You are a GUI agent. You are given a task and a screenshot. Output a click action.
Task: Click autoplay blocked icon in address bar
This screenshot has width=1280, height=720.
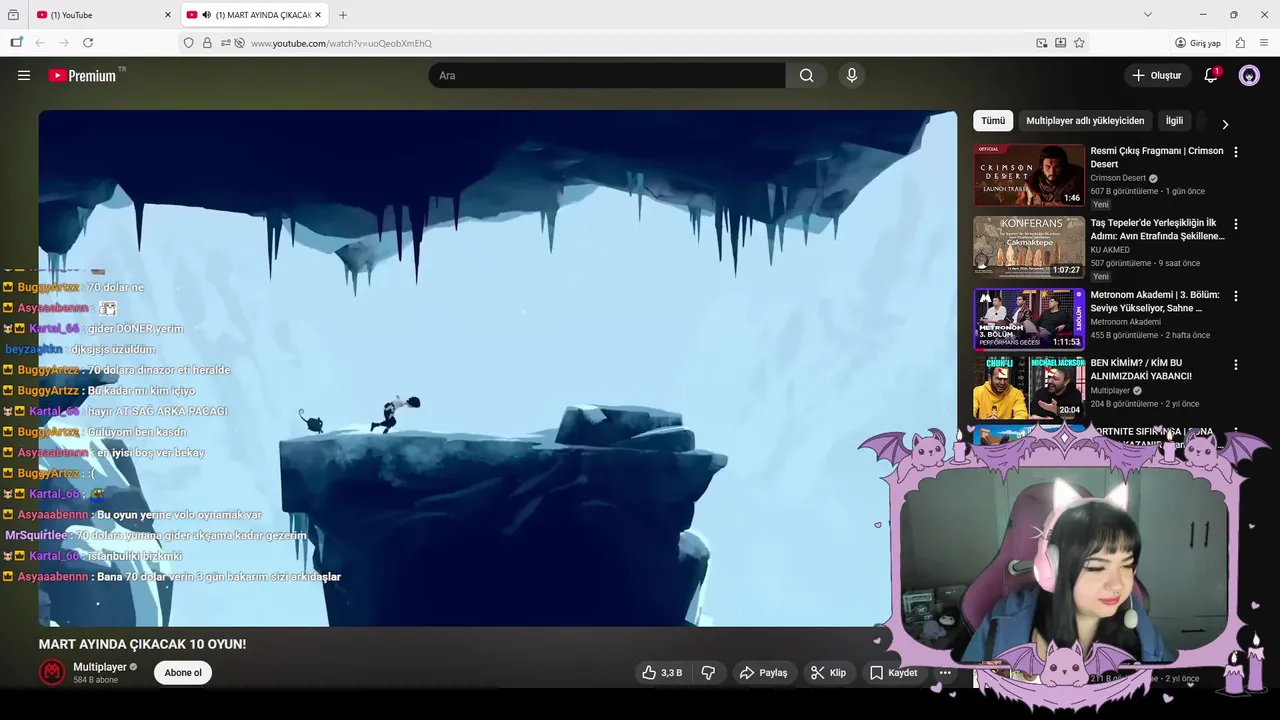tap(239, 43)
